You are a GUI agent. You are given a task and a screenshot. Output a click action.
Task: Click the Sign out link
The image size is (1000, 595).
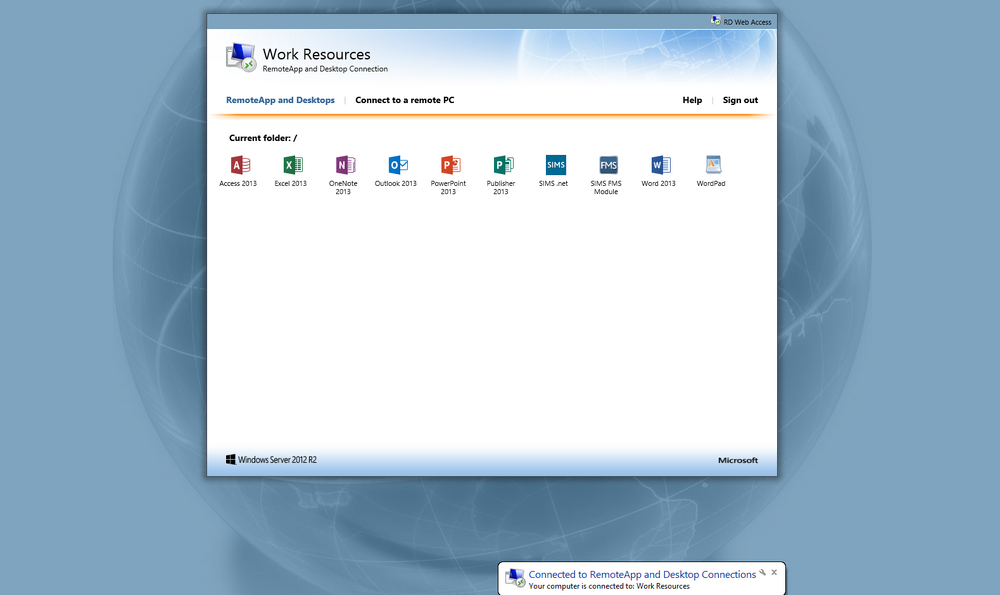[740, 100]
